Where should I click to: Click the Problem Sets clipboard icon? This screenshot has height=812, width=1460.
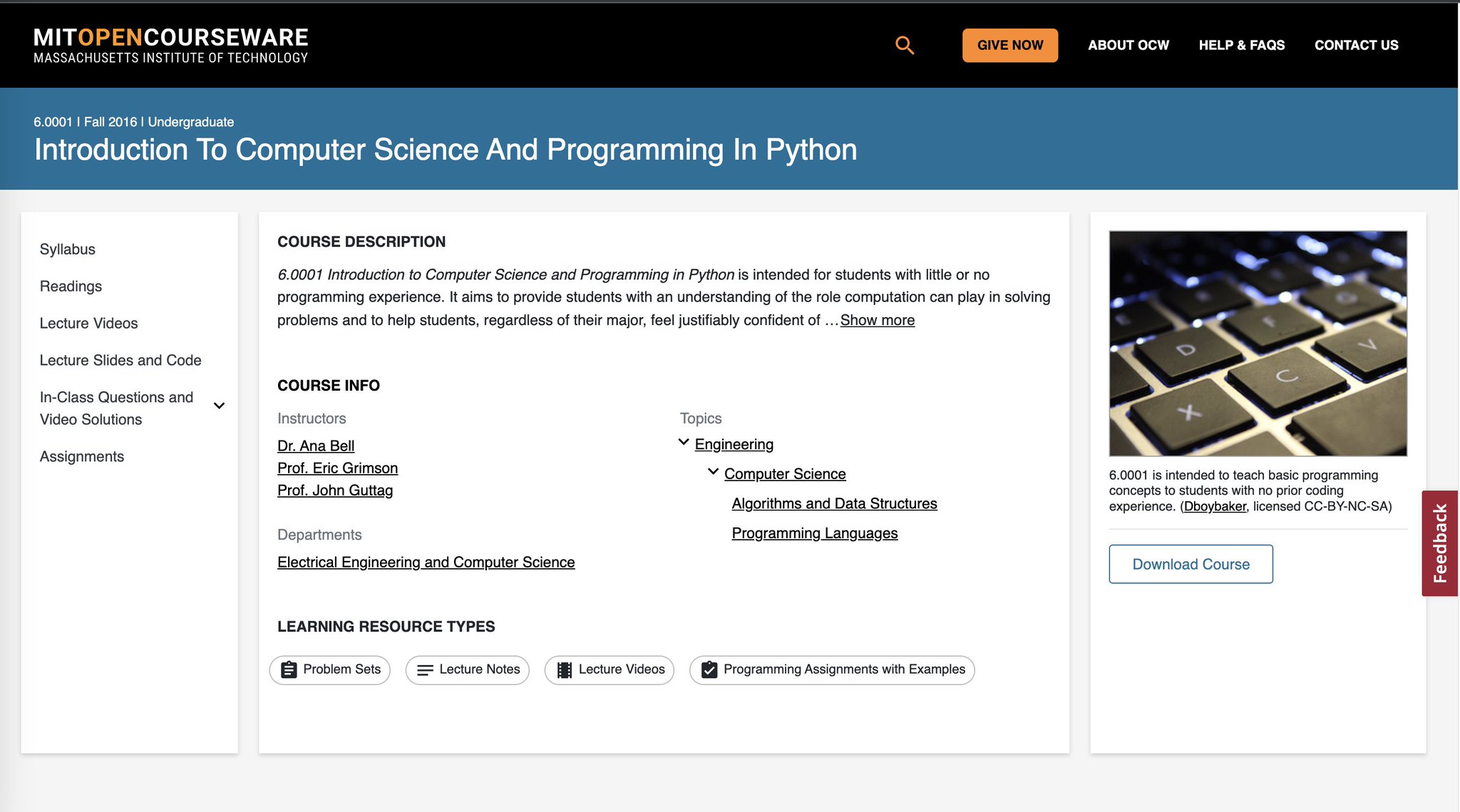point(288,670)
